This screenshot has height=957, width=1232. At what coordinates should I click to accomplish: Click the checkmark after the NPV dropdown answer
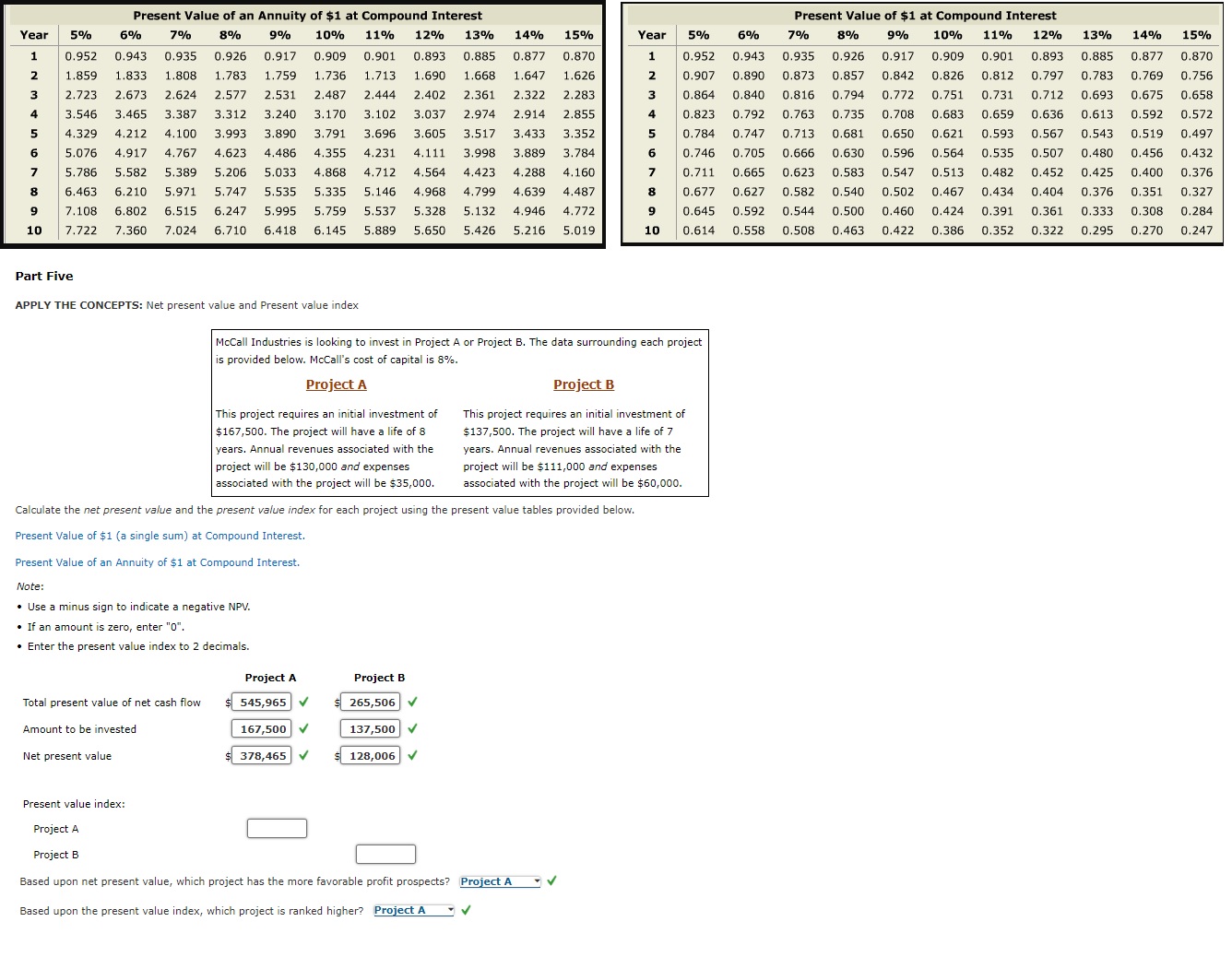click(x=551, y=880)
